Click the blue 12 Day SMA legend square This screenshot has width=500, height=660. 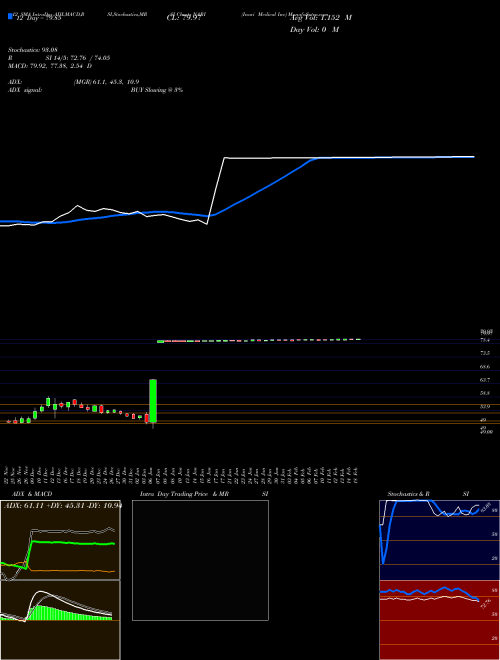(10, 16)
